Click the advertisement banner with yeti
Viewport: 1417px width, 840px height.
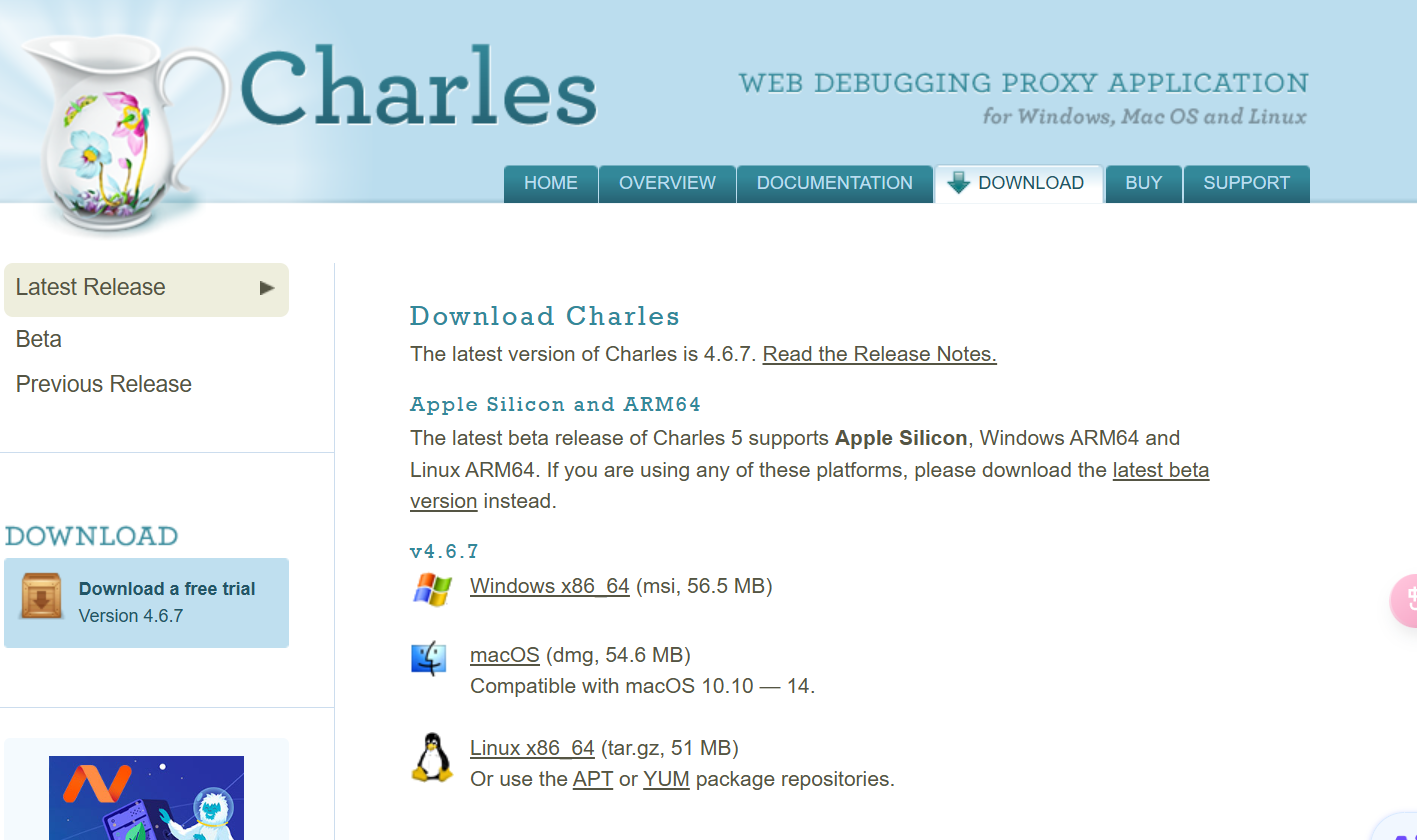click(146, 797)
